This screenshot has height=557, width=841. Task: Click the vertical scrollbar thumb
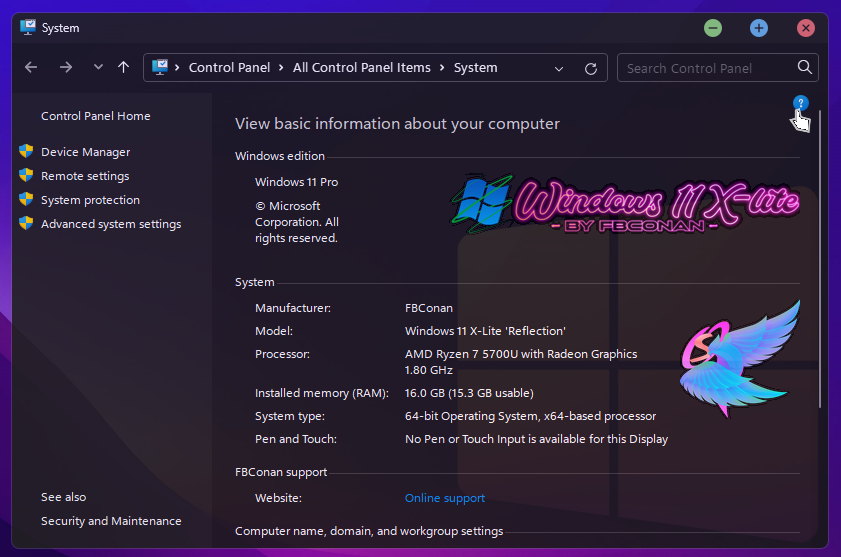(x=820, y=259)
